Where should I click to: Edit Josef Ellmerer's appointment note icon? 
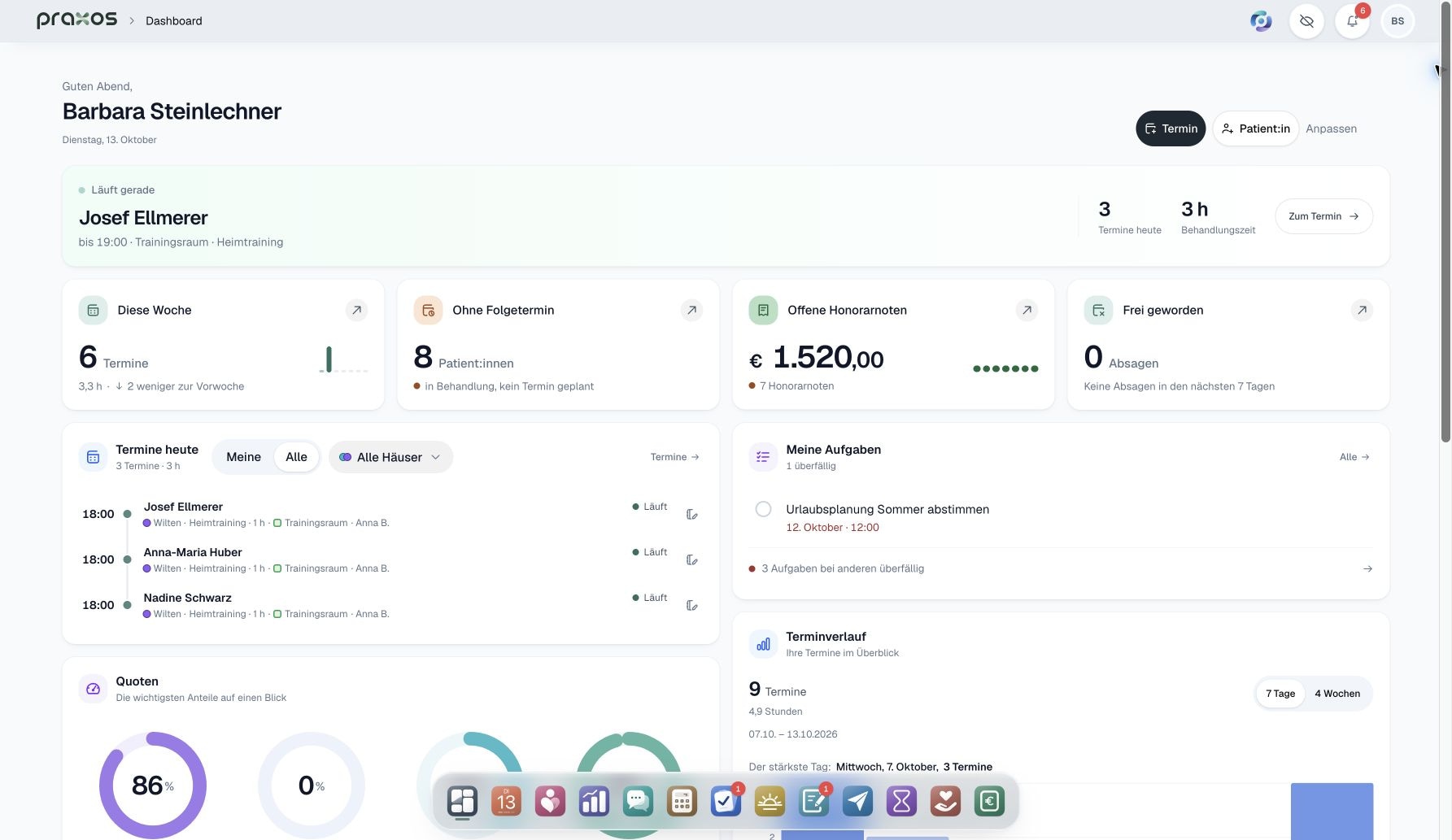tap(691, 514)
